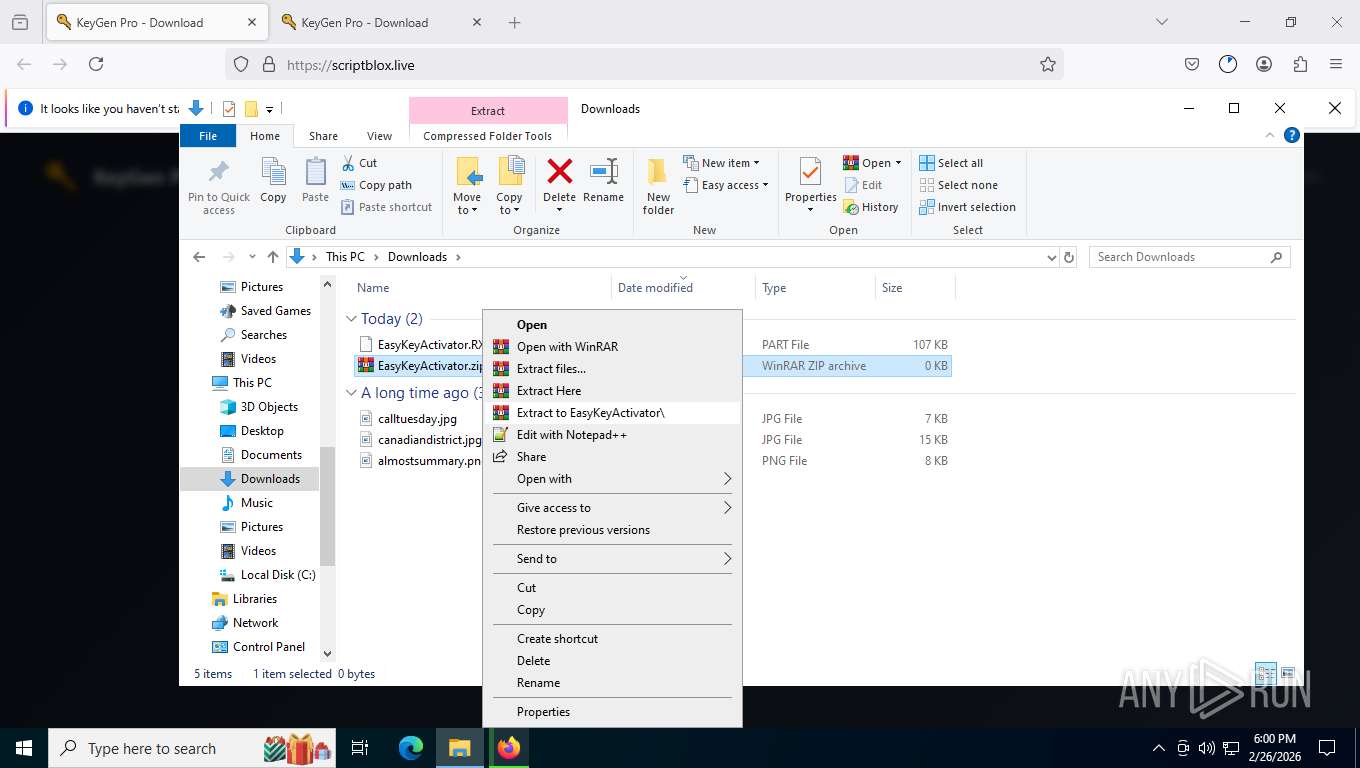The width and height of the screenshot is (1360, 768).
Task: Bookmark this page with star icon
Action: [x=1047, y=64]
